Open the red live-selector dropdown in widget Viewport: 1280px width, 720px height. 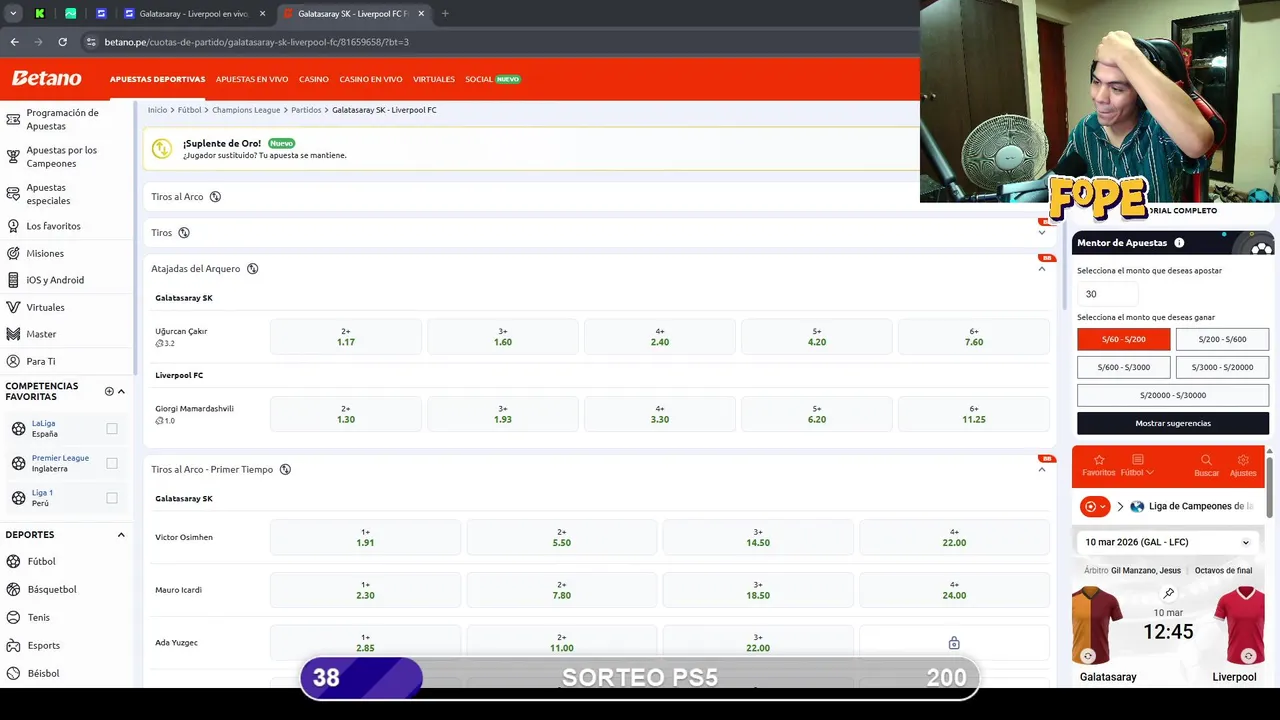[x=1095, y=506]
